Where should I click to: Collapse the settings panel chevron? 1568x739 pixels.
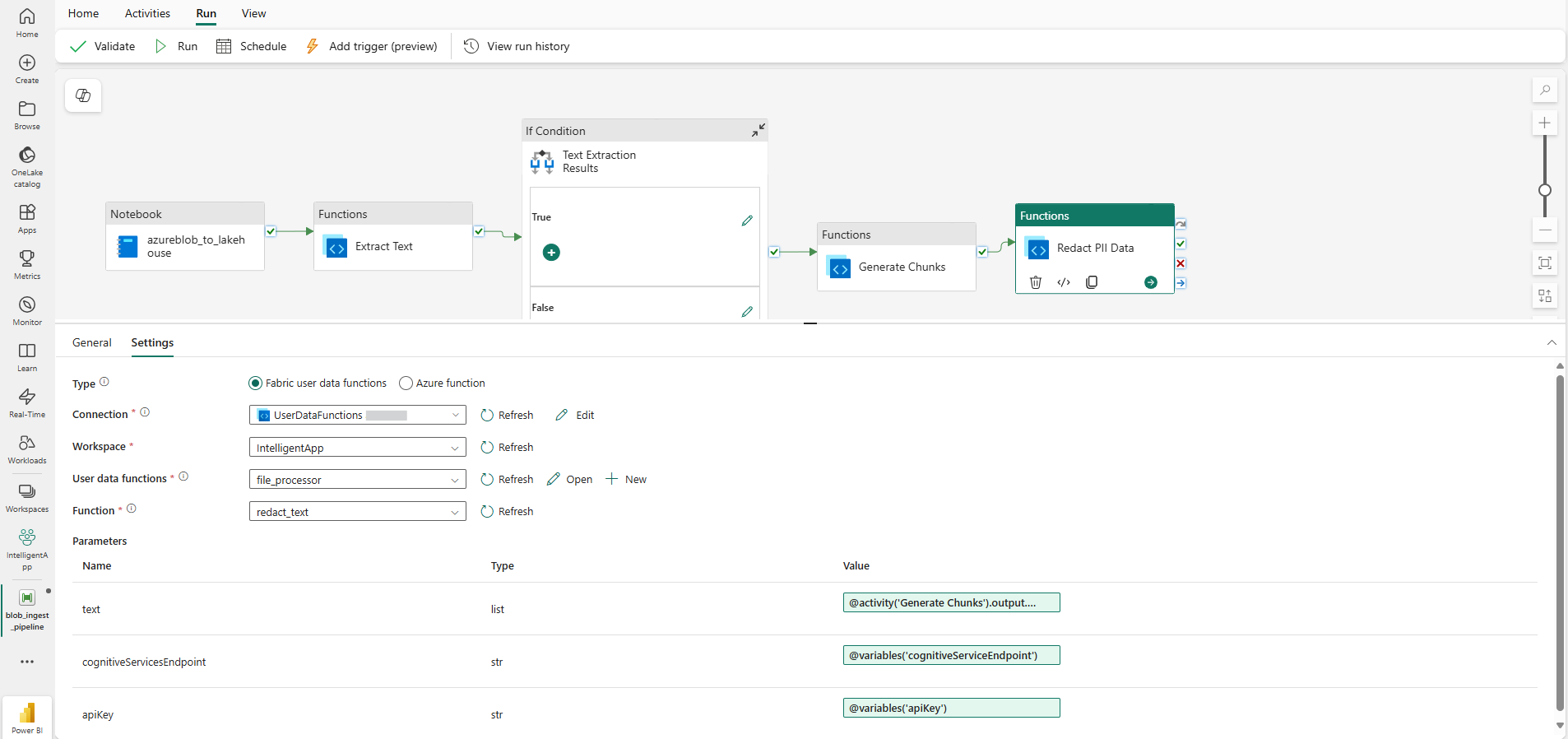(1552, 342)
